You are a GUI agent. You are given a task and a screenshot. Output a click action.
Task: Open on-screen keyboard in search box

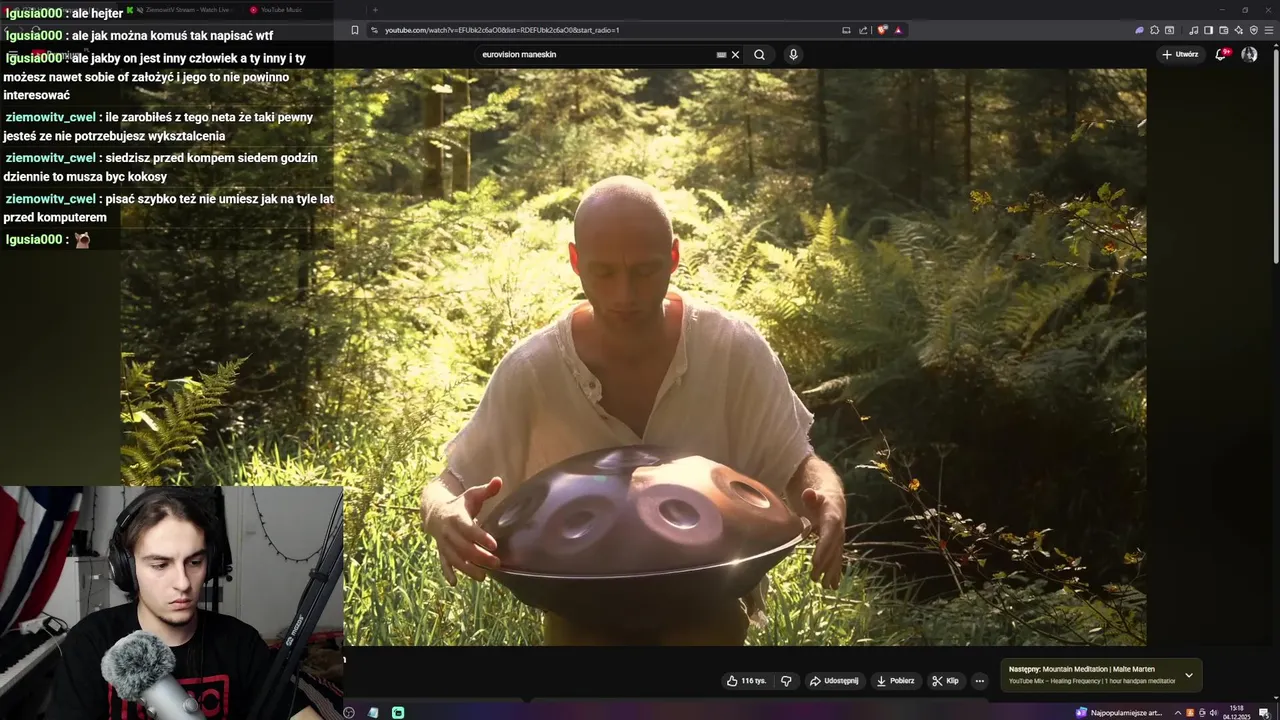click(721, 55)
